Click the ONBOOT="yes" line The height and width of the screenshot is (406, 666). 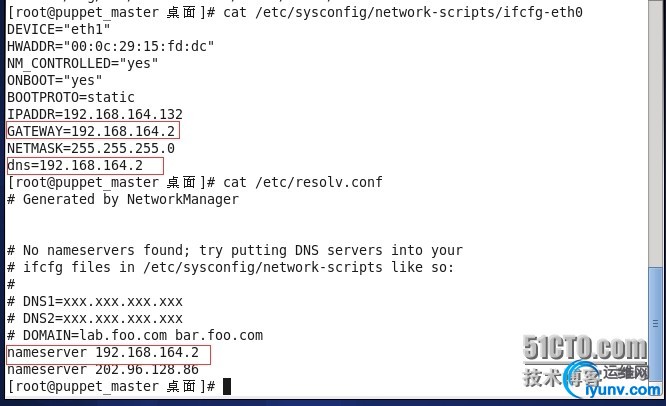[54, 81]
